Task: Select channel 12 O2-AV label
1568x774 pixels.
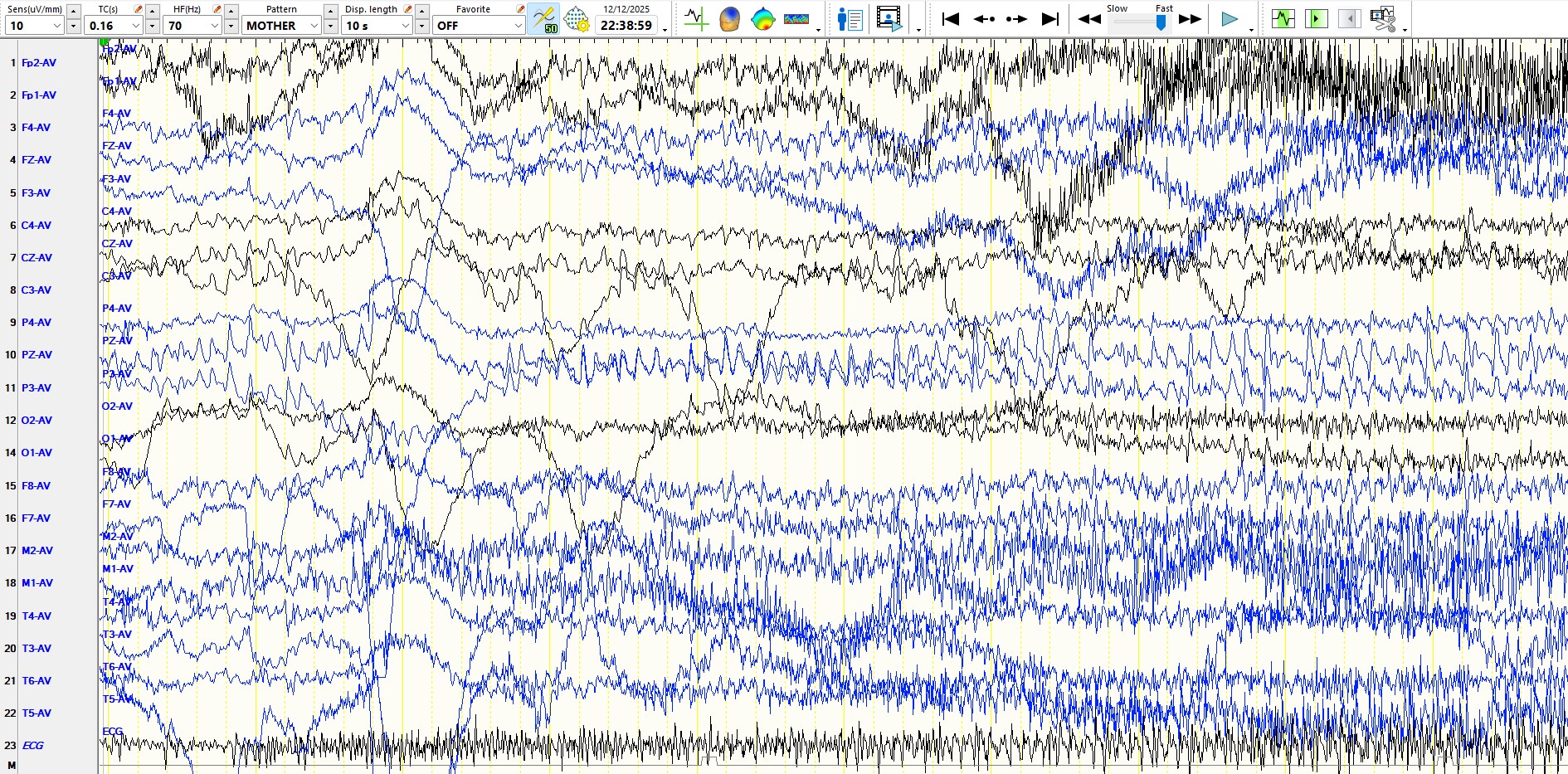Action: pyautogui.click(x=37, y=420)
